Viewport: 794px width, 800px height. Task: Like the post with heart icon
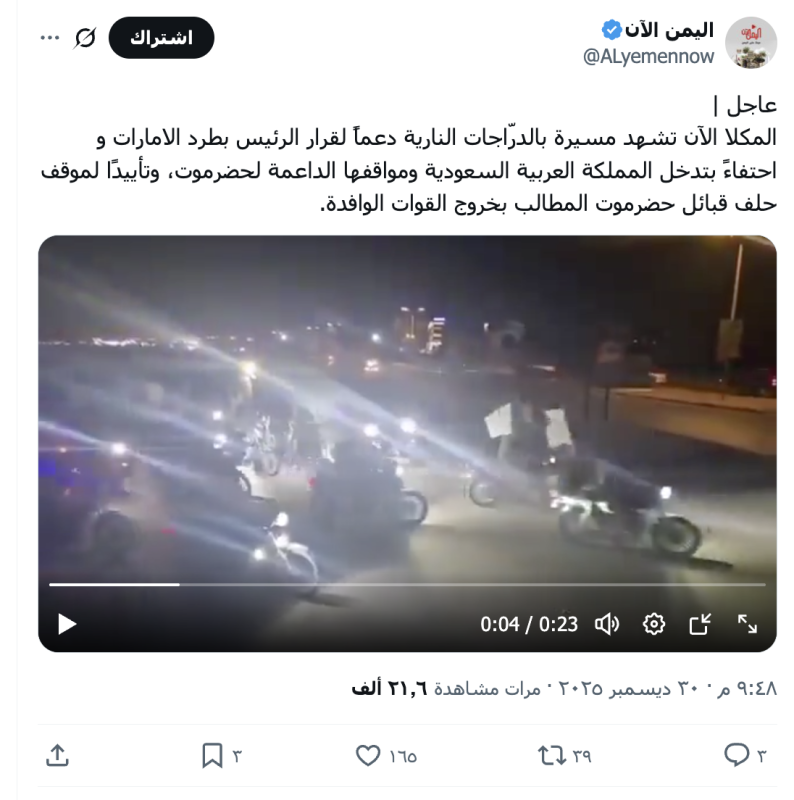click(368, 756)
